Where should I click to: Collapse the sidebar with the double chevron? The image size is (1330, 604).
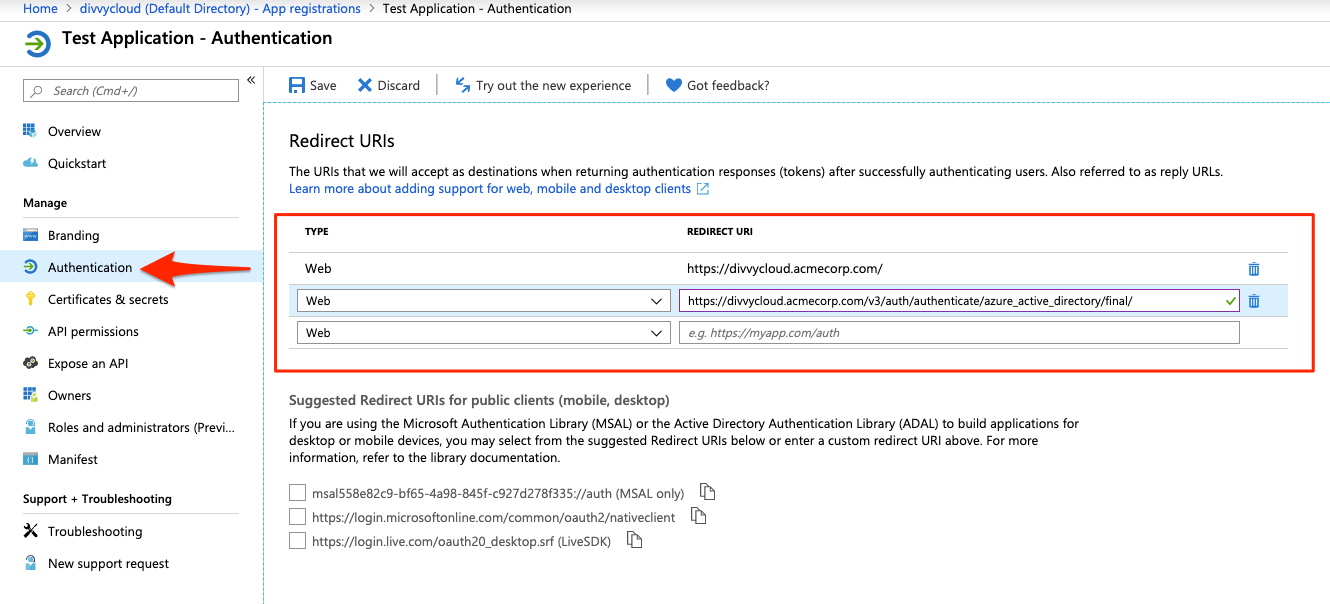[x=251, y=80]
